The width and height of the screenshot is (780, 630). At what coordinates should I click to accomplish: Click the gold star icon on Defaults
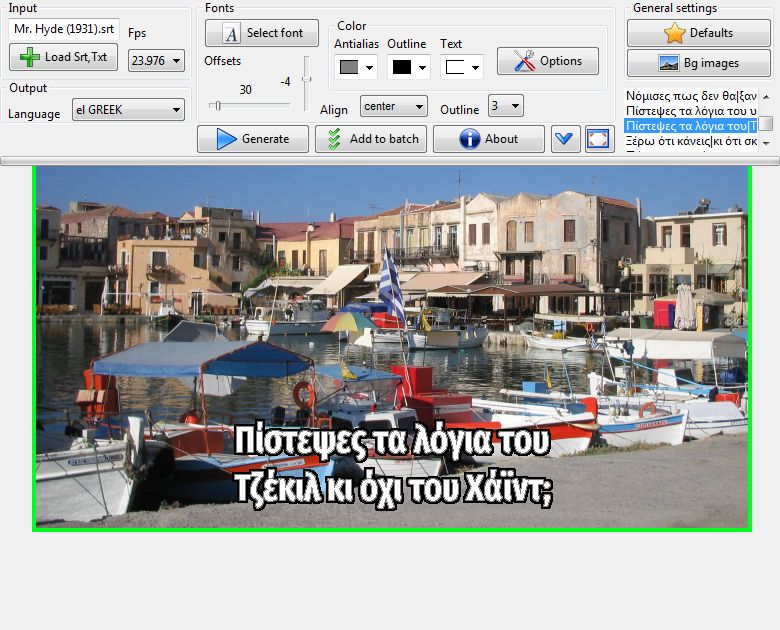tap(675, 33)
